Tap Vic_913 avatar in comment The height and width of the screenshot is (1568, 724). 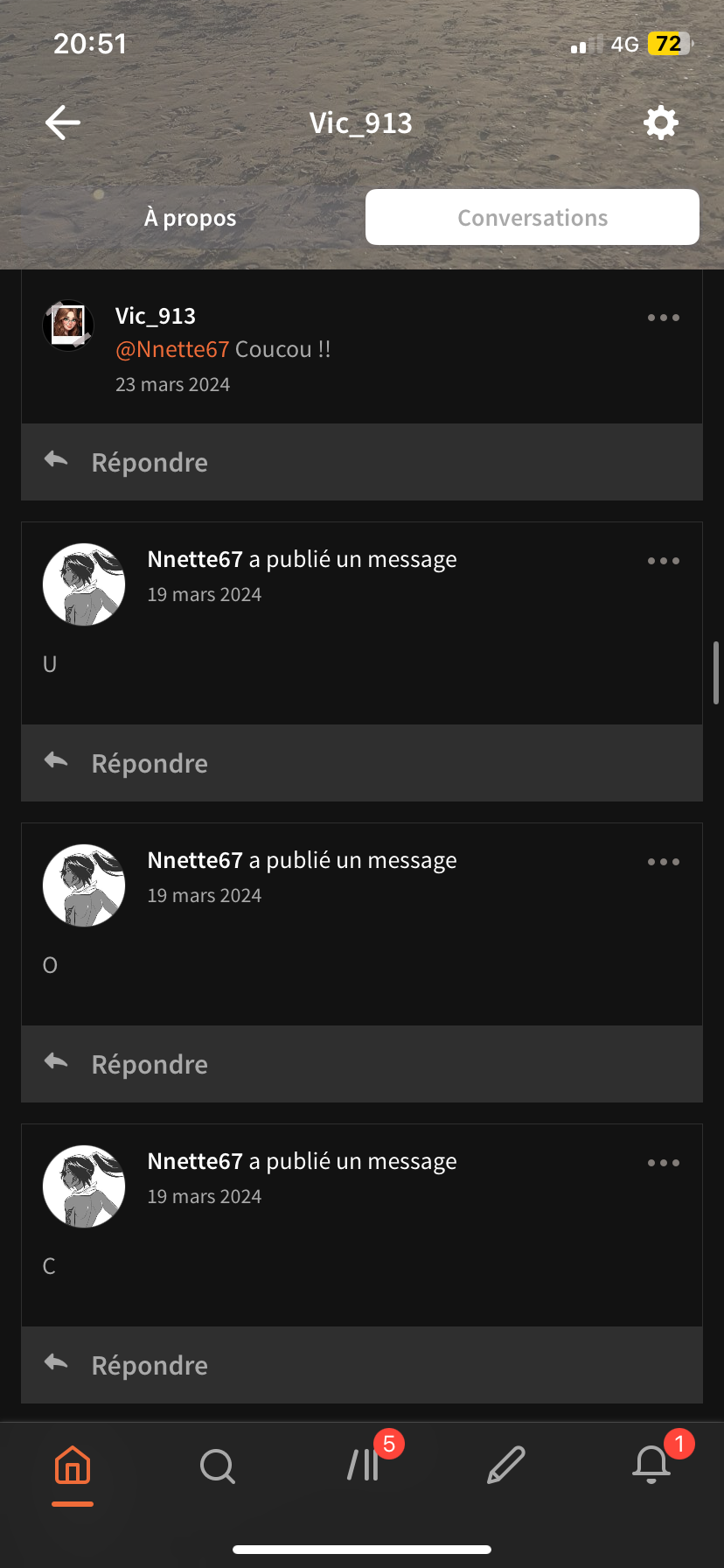click(68, 325)
